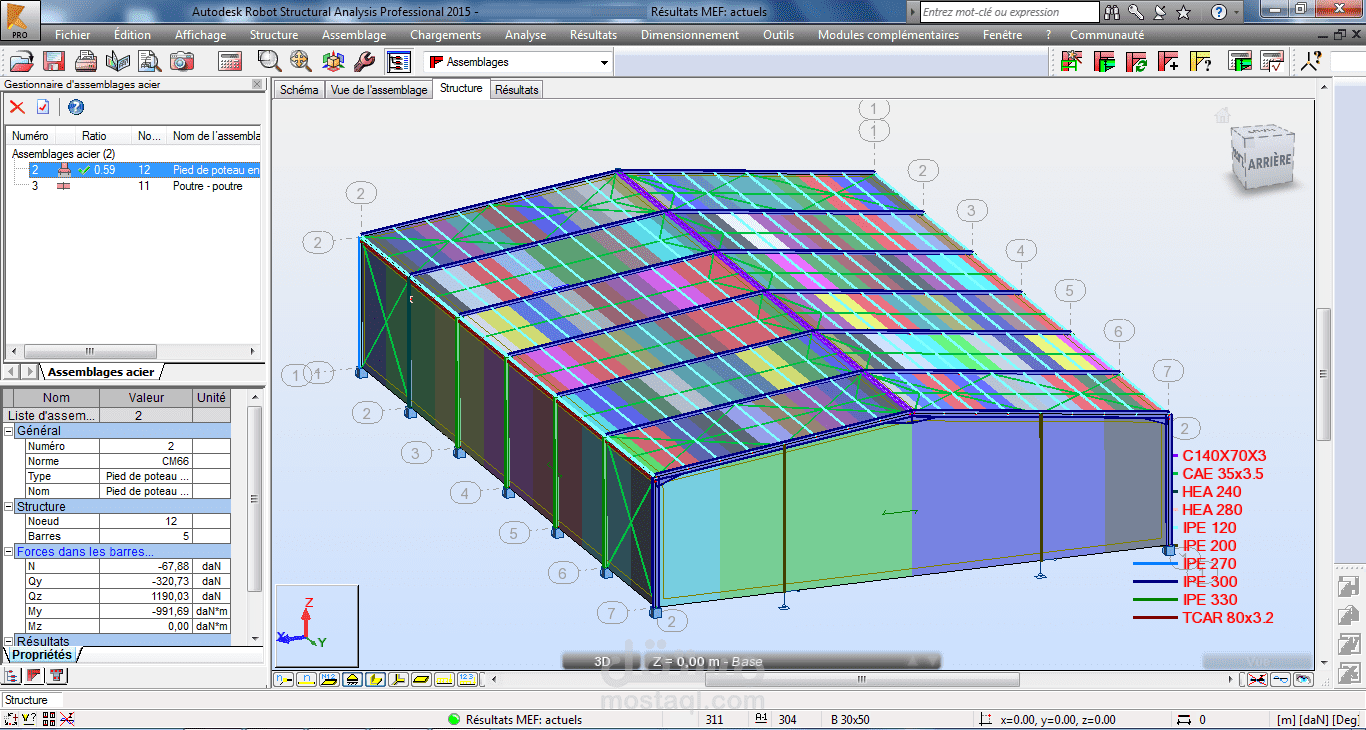This screenshot has width=1366, height=730.
Task: Open print preview with the magnifier page icon
Action: pyautogui.click(x=150, y=62)
